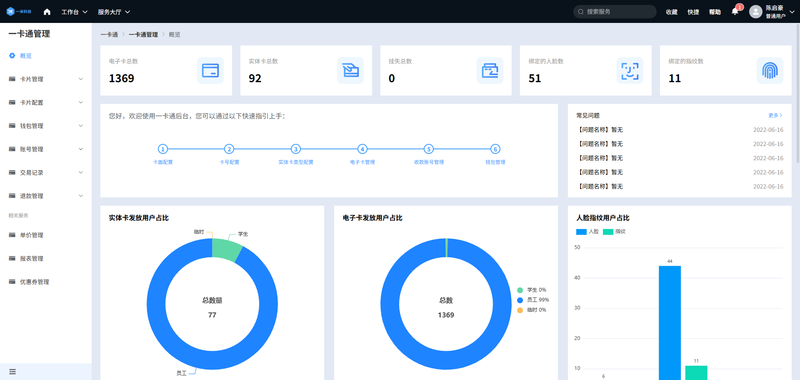Click the search magnifier icon
The width and height of the screenshot is (800, 380).
point(581,12)
